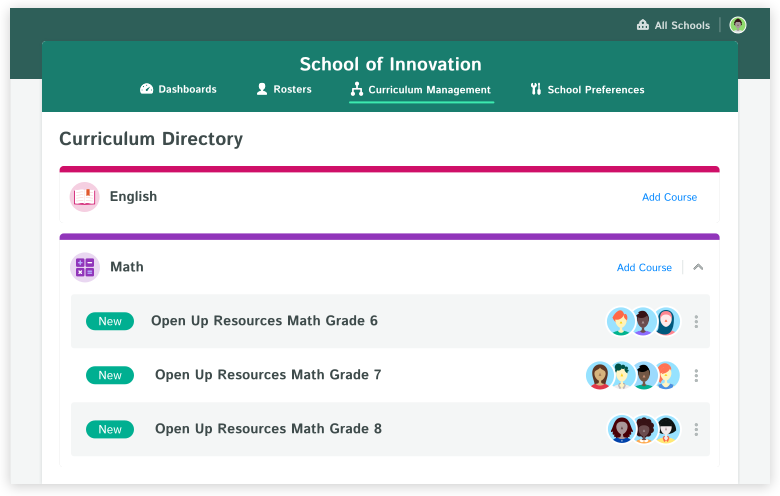Image resolution: width=780 pixels, height=496 pixels.
Task: Click the New badge on Grade 8
Action: click(110, 429)
